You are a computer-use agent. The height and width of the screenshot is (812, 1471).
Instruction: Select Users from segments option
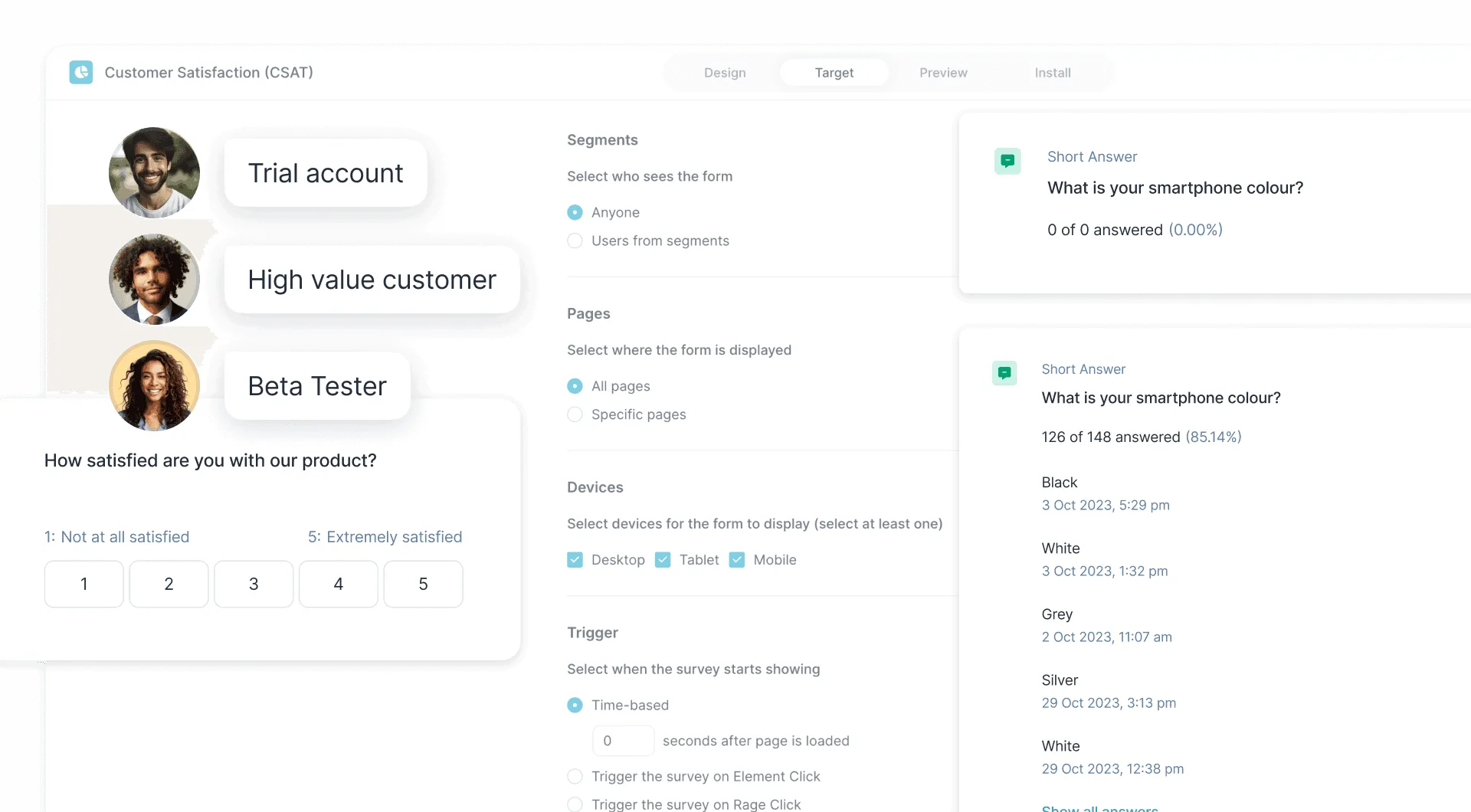pos(575,241)
